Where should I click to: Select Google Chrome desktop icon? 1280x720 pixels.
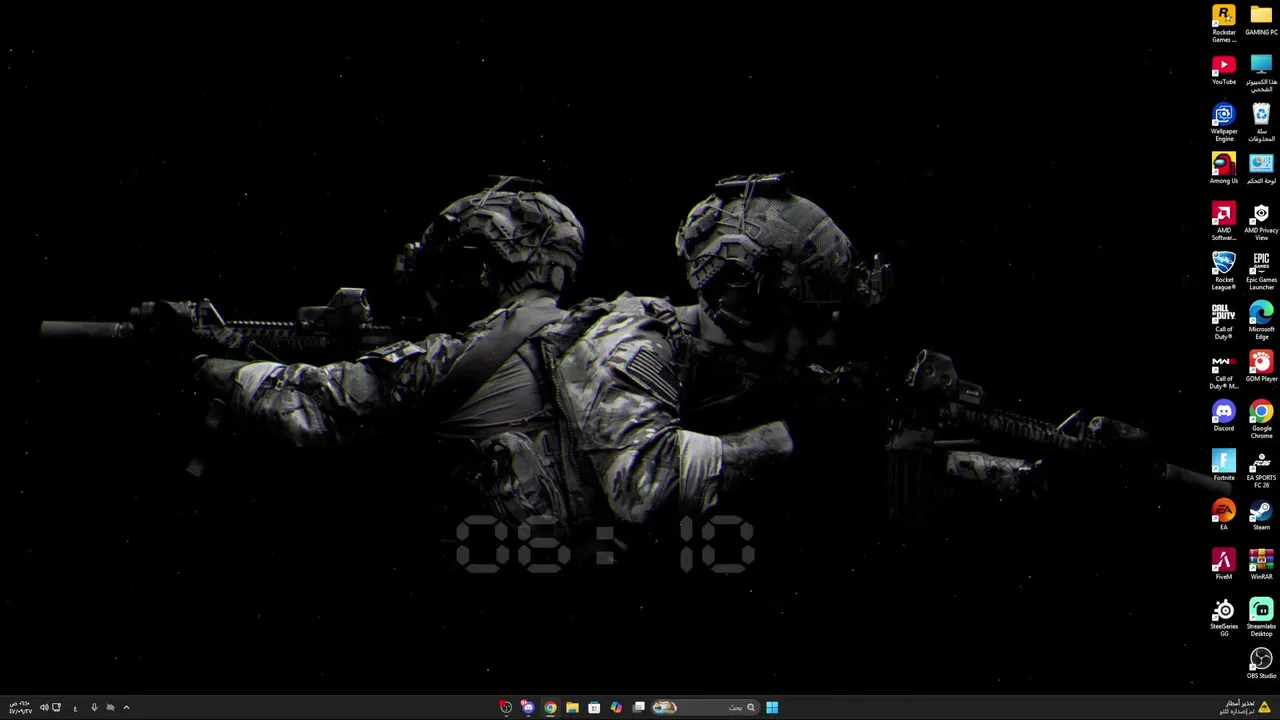tap(1261, 420)
